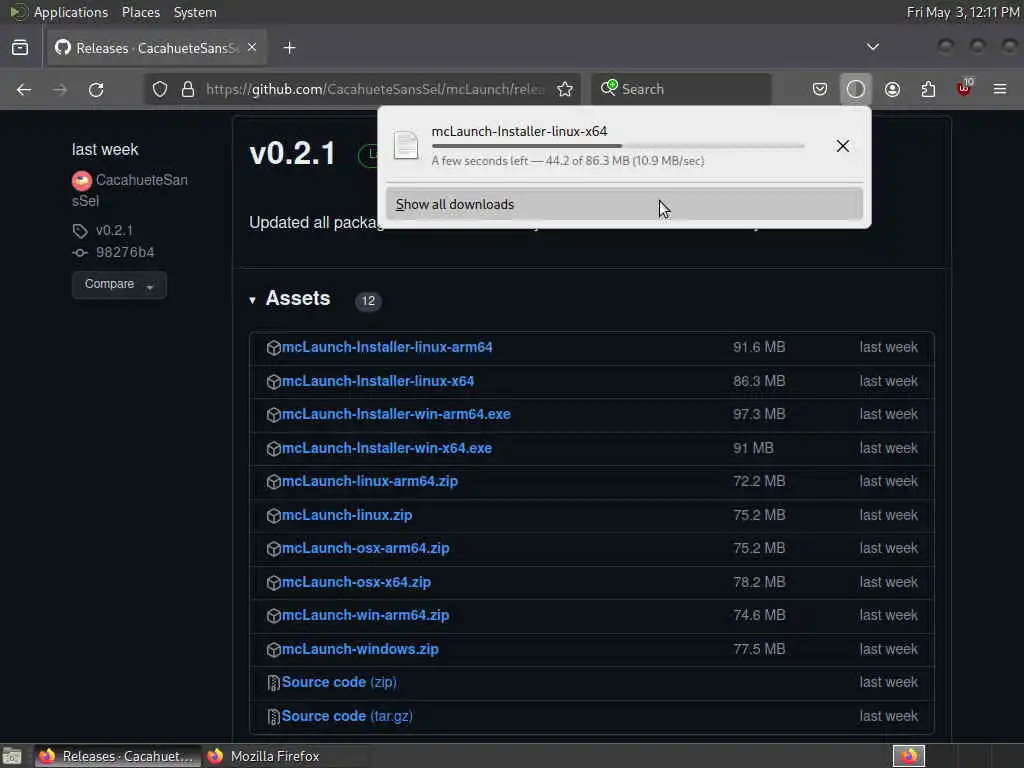Open the uBlock Origin extension icon

coord(964,89)
